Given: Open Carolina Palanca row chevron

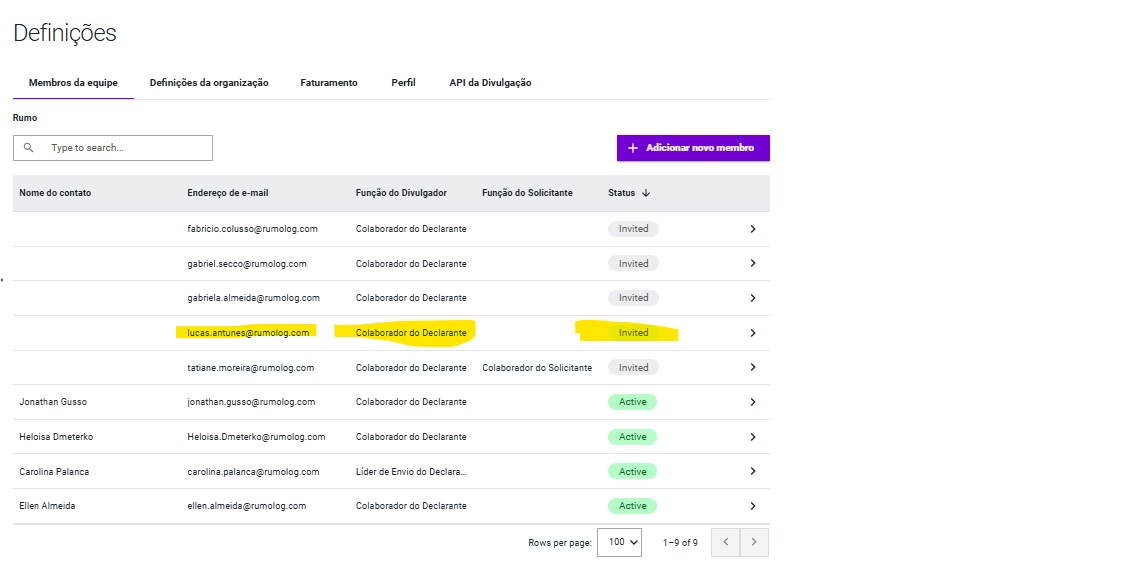Looking at the screenshot, I should [x=752, y=471].
